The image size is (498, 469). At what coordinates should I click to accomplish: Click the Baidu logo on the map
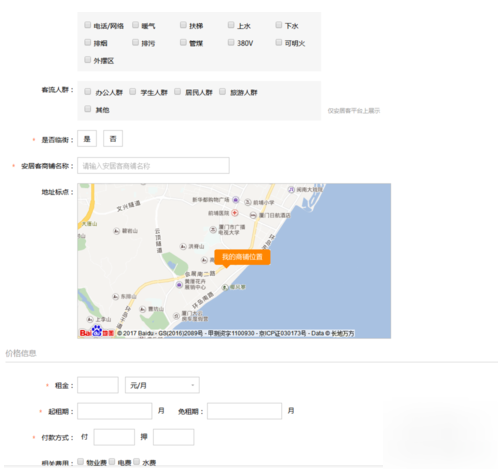click(x=97, y=331)
